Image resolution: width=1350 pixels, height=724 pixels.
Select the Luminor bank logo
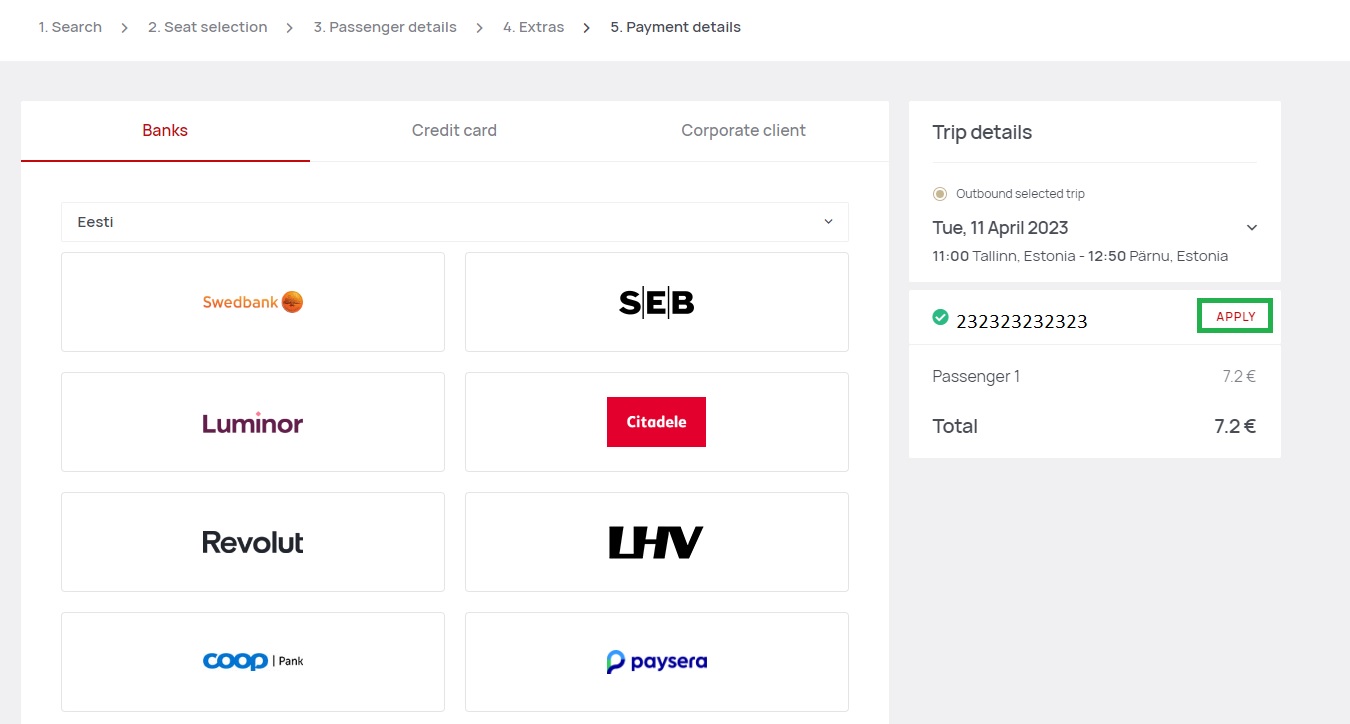[253, 422]
